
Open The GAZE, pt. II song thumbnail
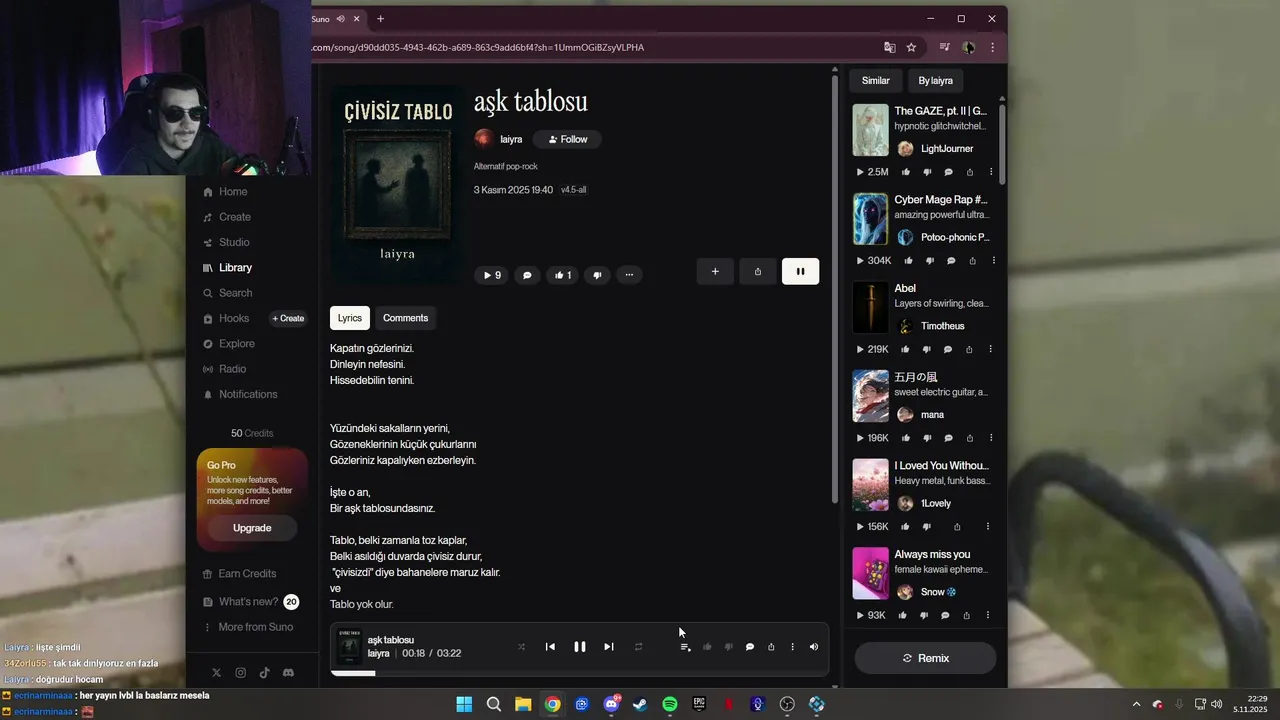tap(870, 130)
